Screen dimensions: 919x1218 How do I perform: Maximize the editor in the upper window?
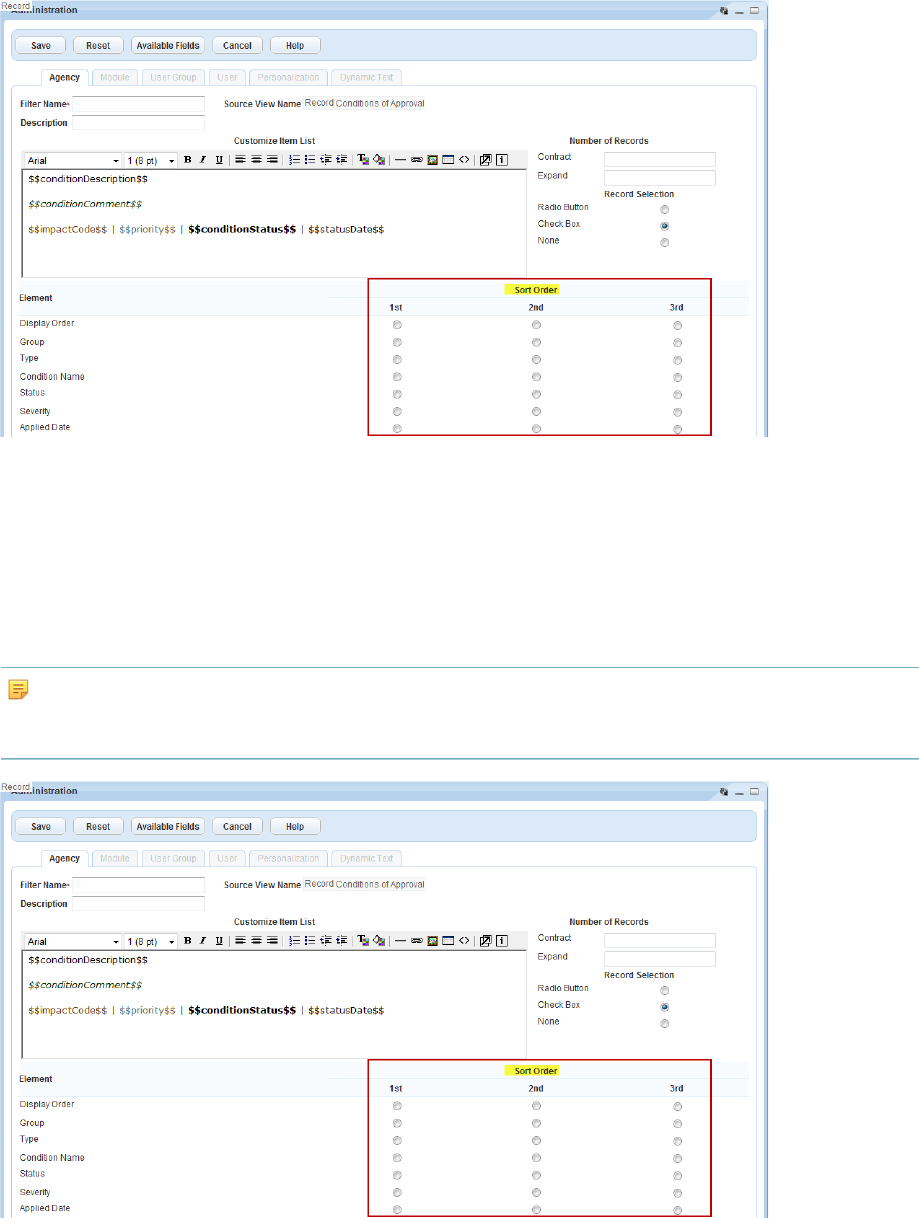tap(486, 160)
